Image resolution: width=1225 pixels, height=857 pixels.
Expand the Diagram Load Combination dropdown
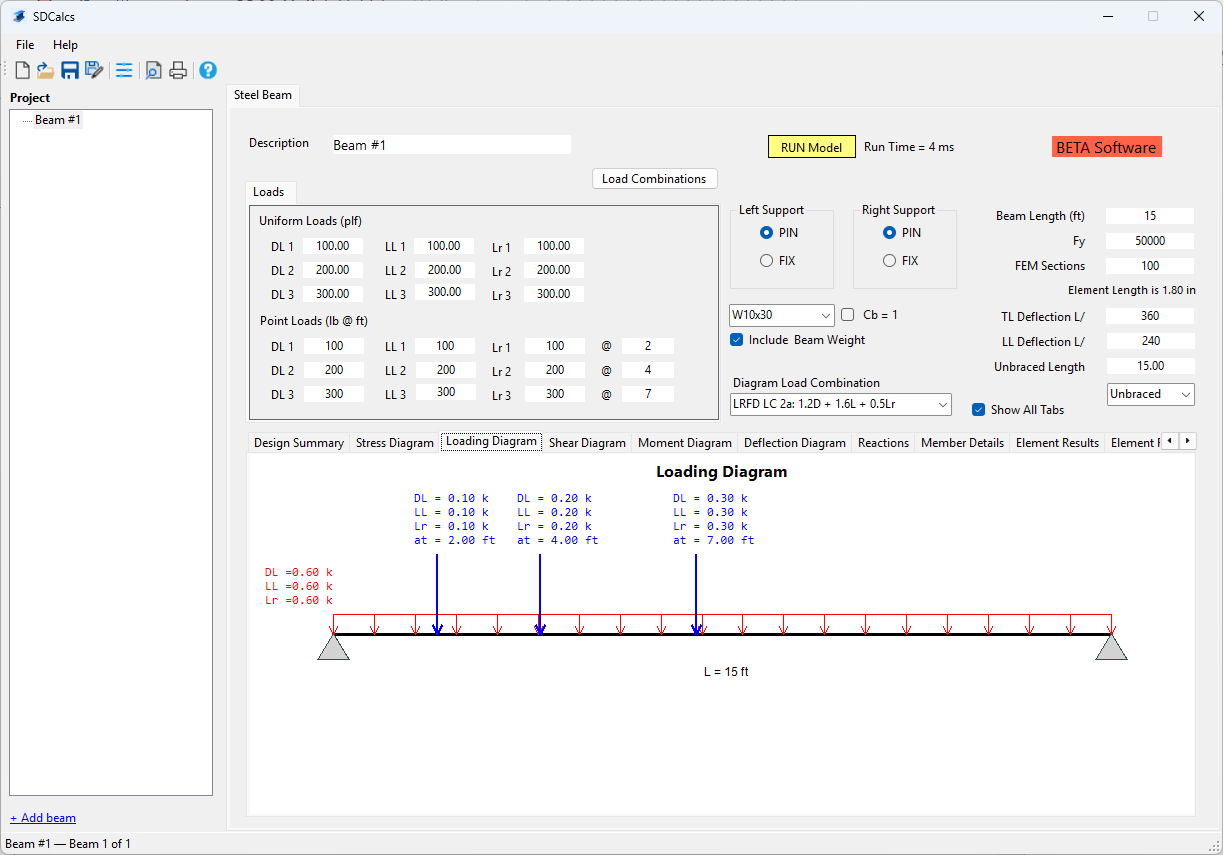coord(841,404)
